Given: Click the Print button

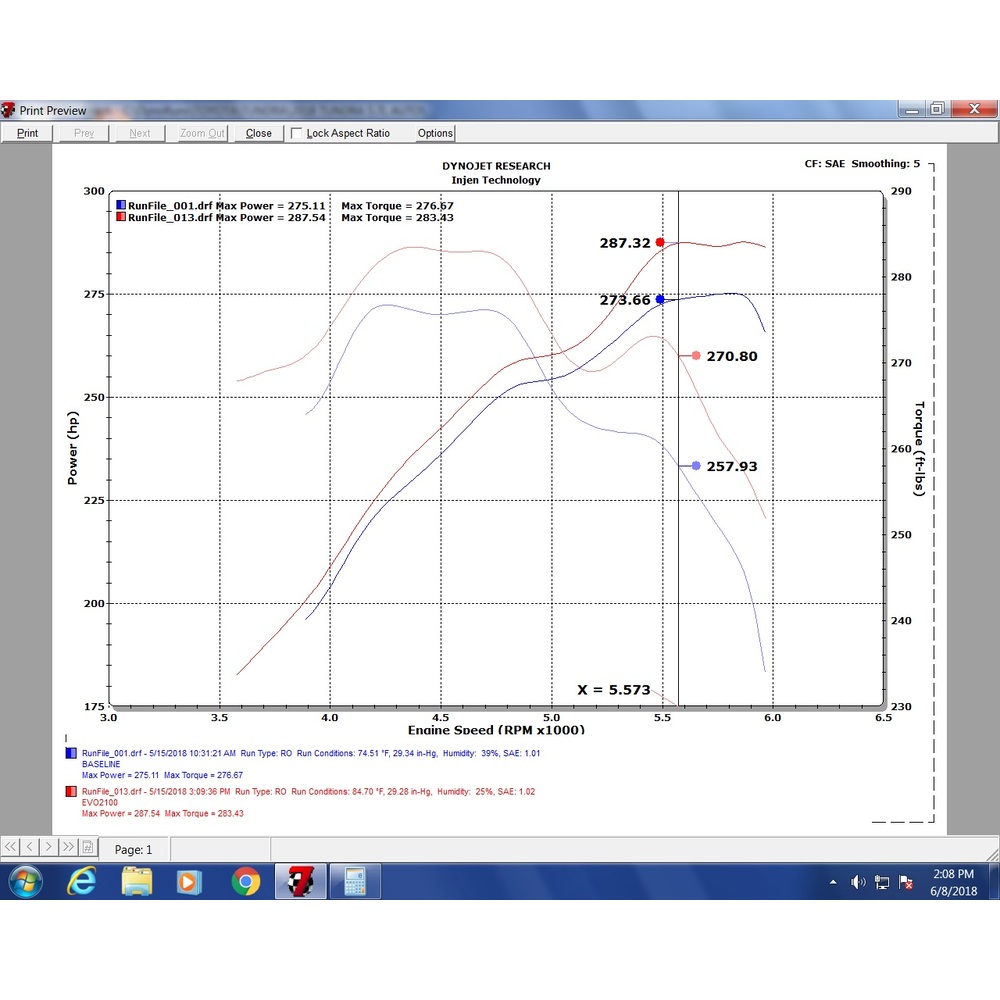Looking at the screenshot, I should click(x=27, y=133).
